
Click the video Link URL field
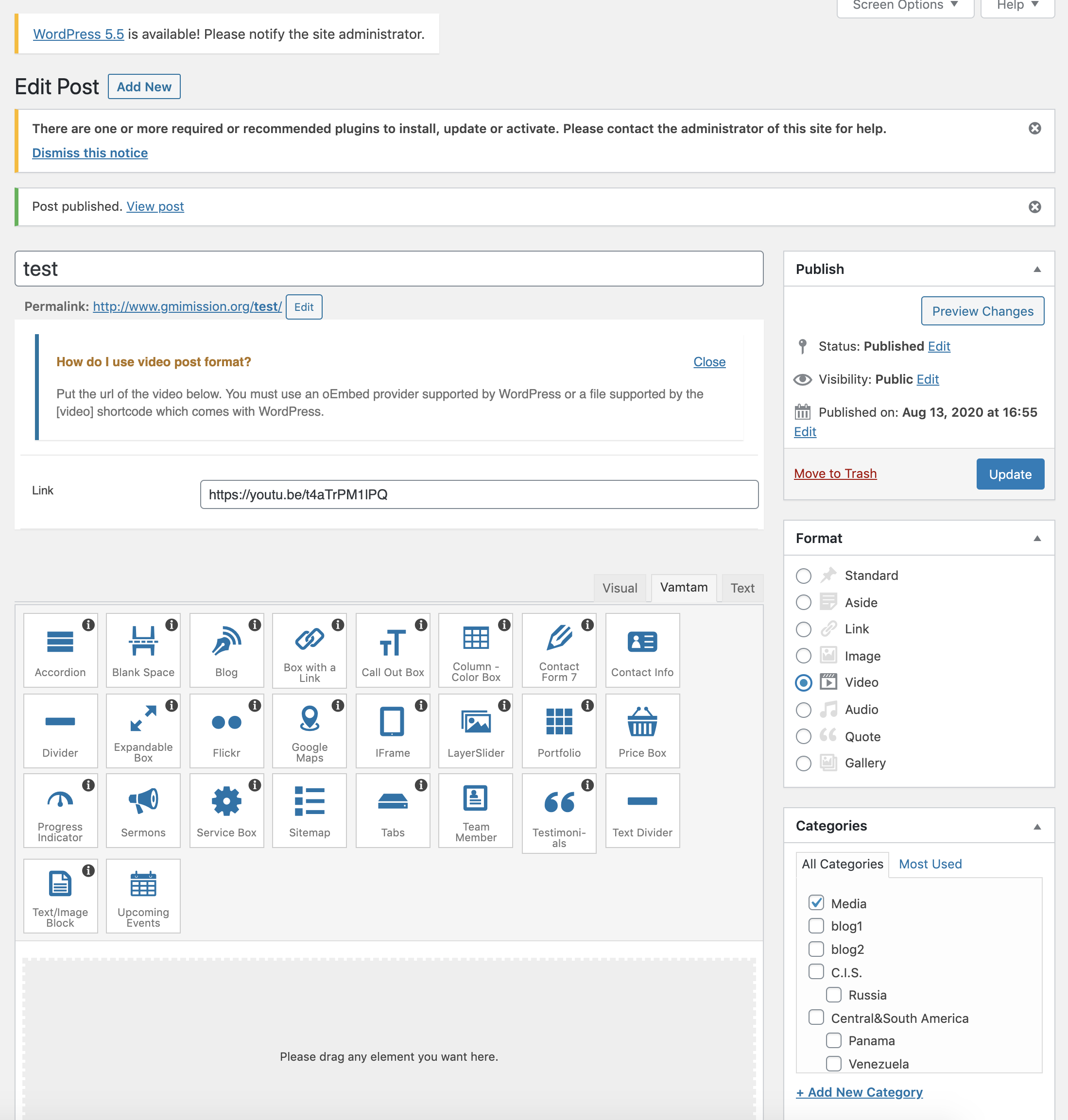479,494
